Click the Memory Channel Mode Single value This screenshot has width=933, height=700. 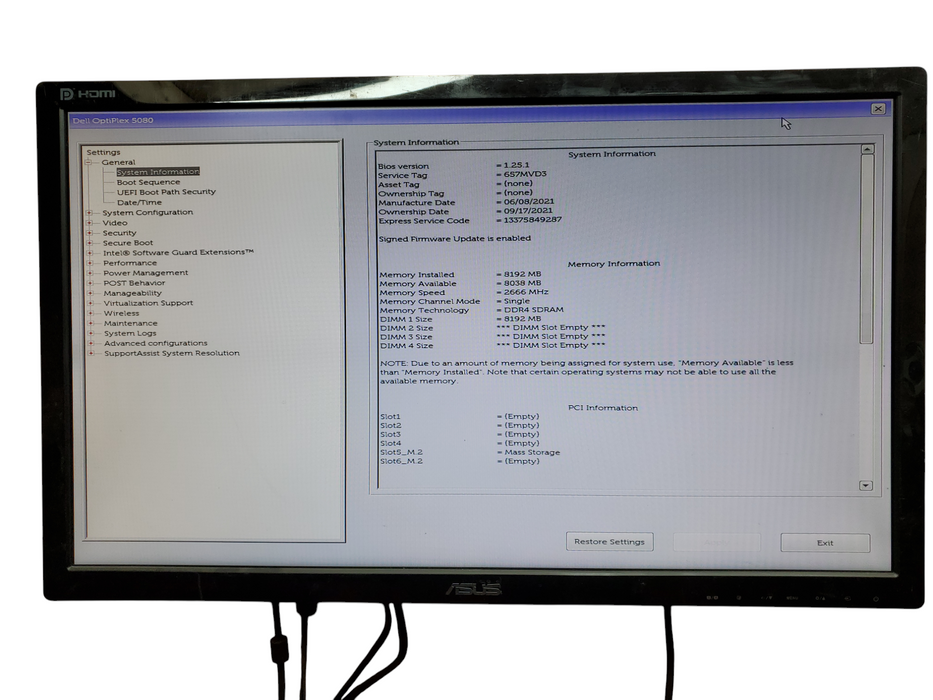(516, 301)
